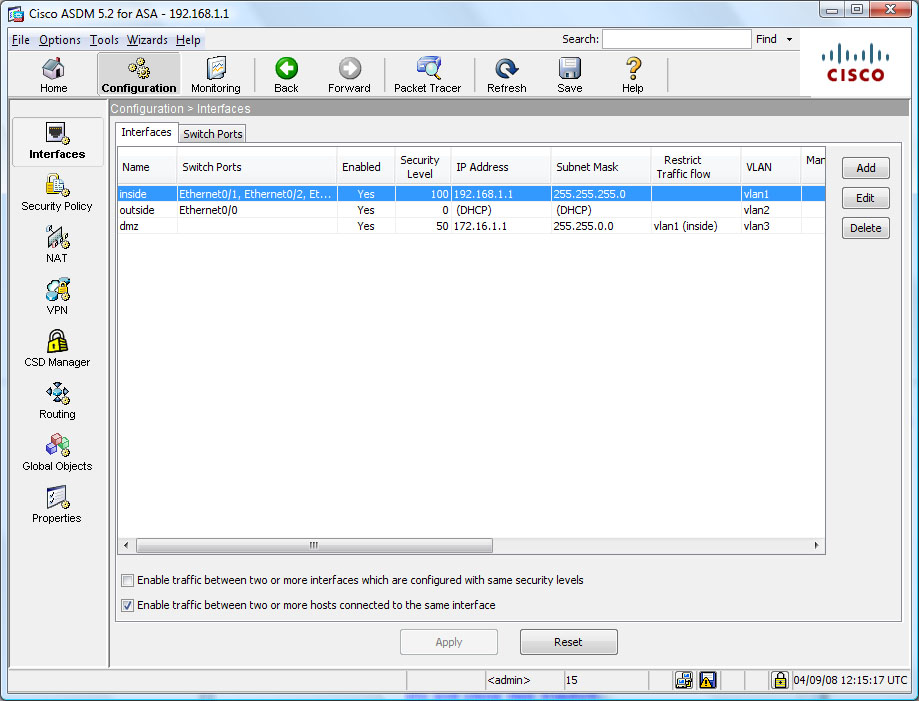
Task: Open the Configuration view
Action: pyautogui.click(x=139, y=75)
